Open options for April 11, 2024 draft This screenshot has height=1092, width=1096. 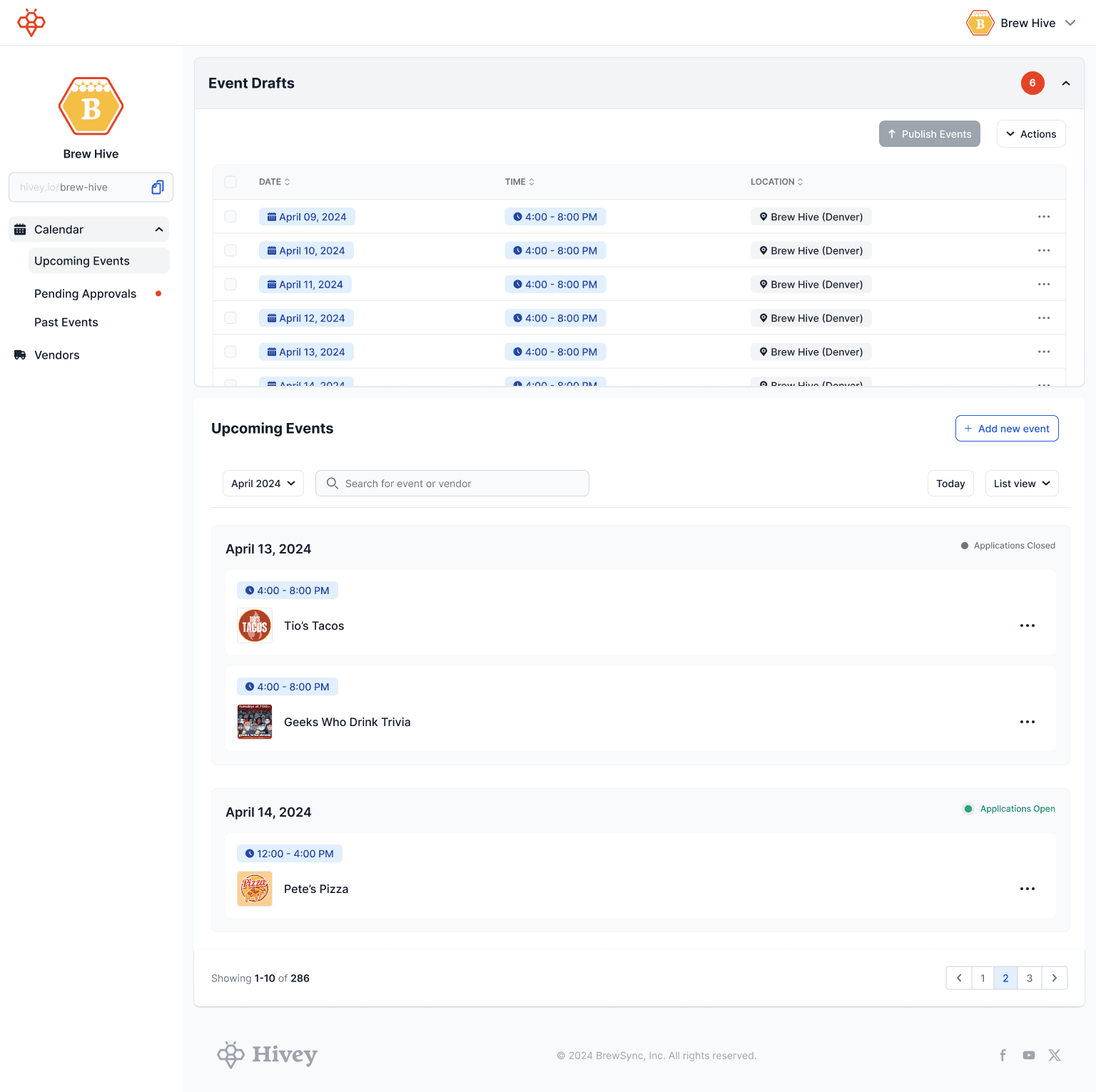point(1044,284)
